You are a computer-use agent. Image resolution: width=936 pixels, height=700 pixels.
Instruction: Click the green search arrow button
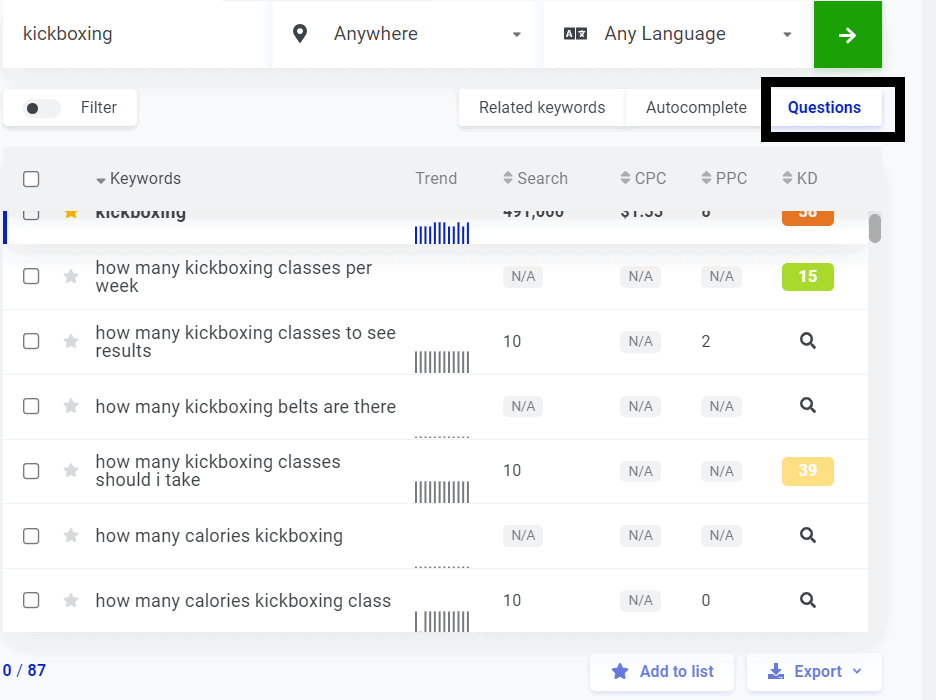click(x=847, y=35)
